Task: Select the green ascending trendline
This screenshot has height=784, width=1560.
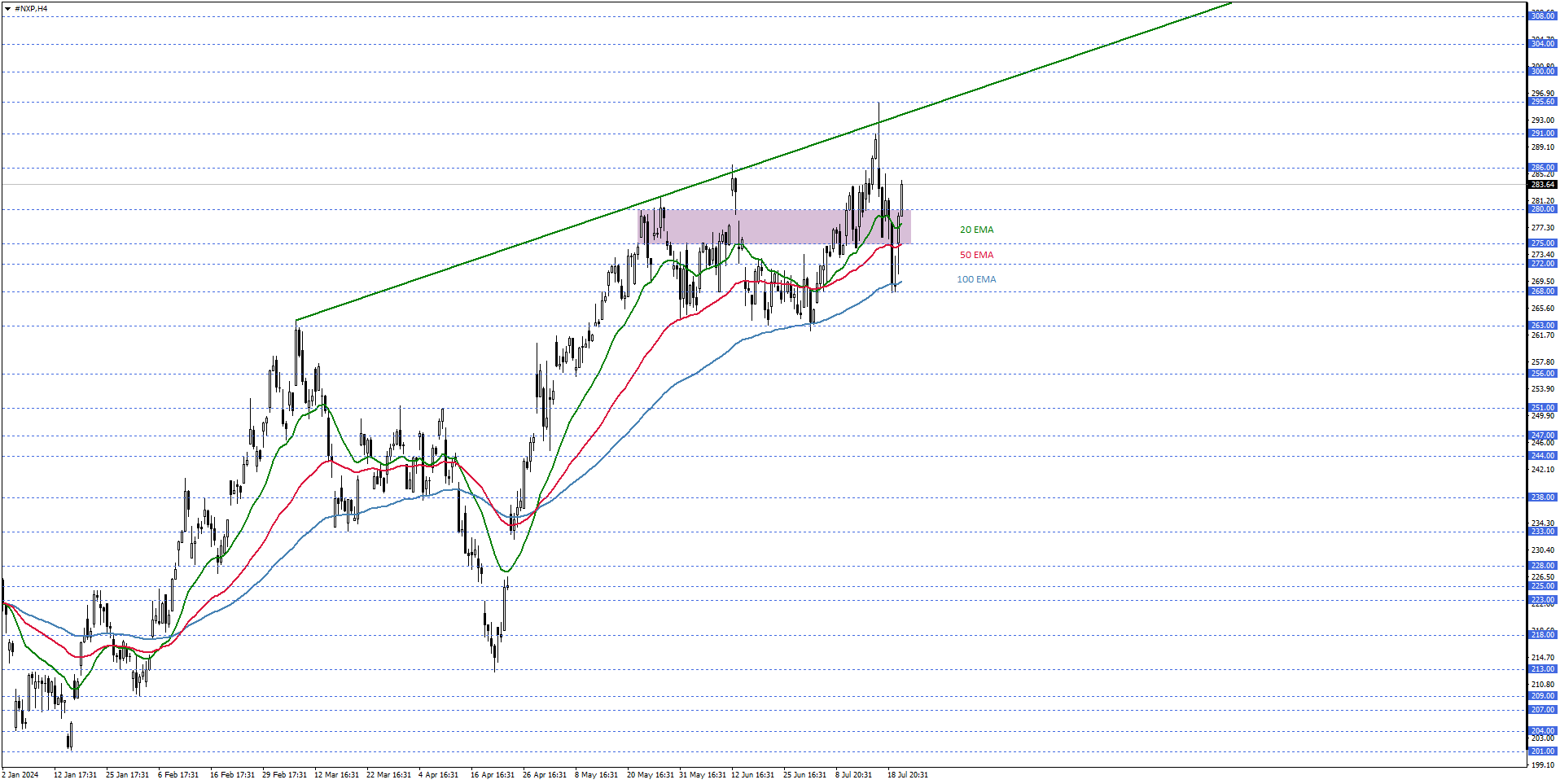Action: tap(764, 162)
